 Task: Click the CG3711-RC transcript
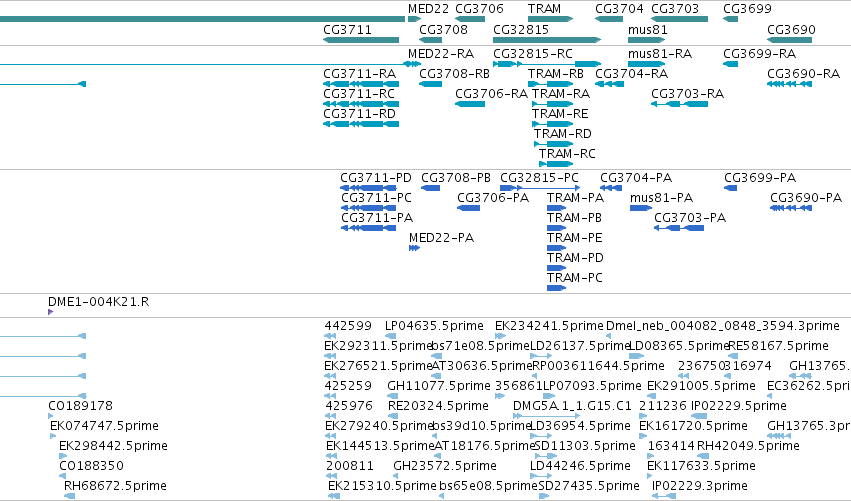359,94
